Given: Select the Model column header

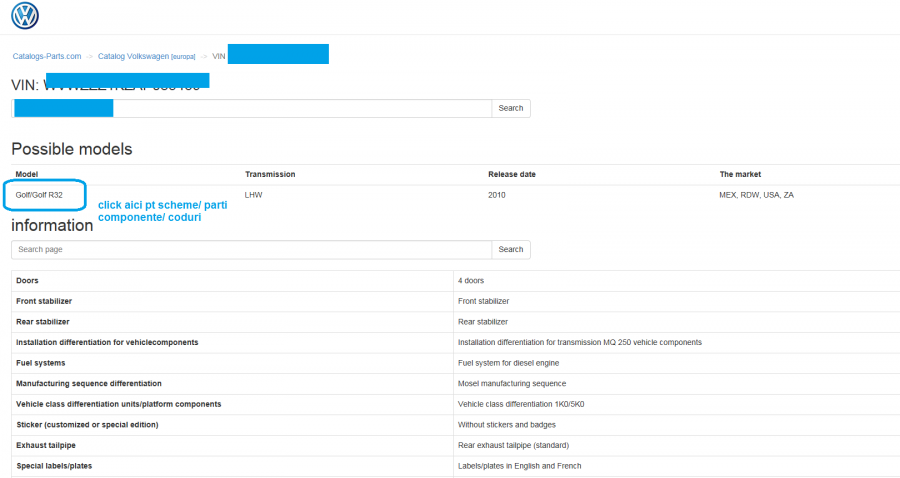Looking at the screenshot, I should tap(27, 174).
